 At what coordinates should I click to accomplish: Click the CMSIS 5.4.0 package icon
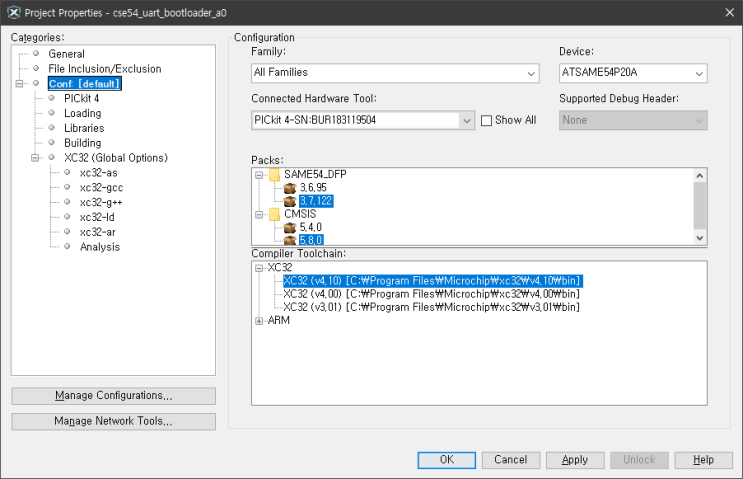coord(290,227)
